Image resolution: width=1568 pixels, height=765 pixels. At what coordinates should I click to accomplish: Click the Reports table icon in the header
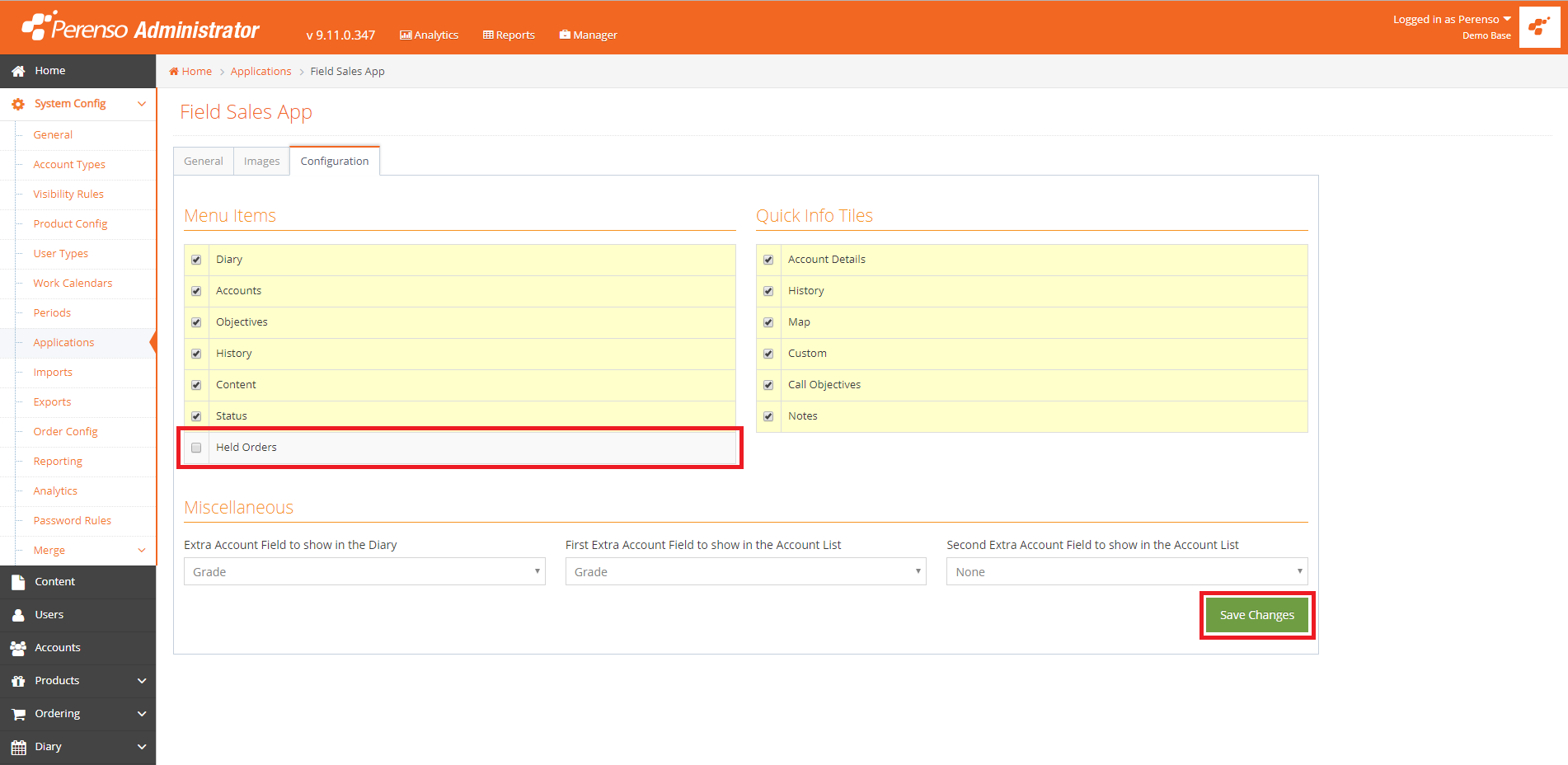488,35
